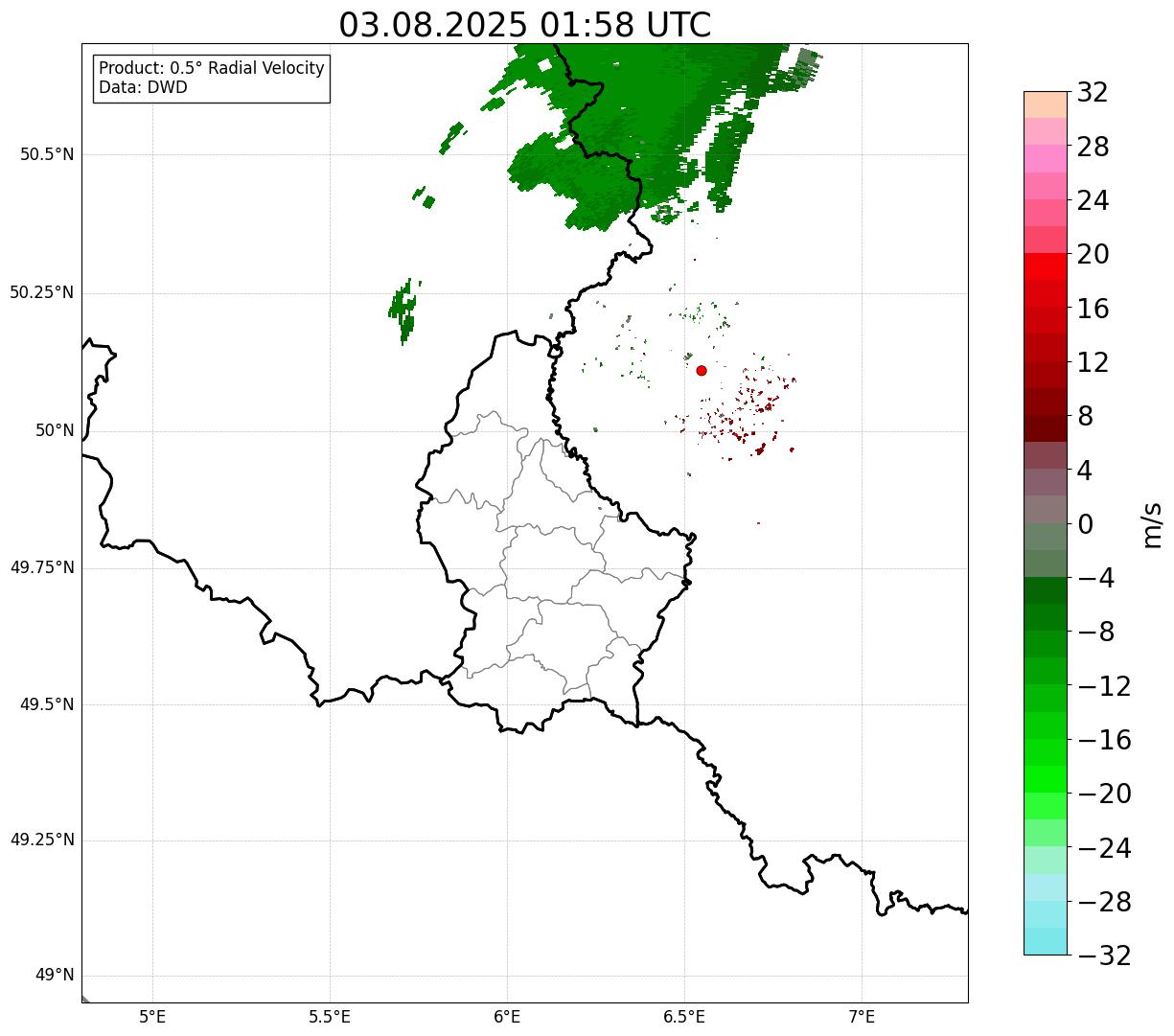Click the 6.5°E longitude label
Image resolution: width=1174 pixels, height=1036 pixels.
(x=684, y=1017)
